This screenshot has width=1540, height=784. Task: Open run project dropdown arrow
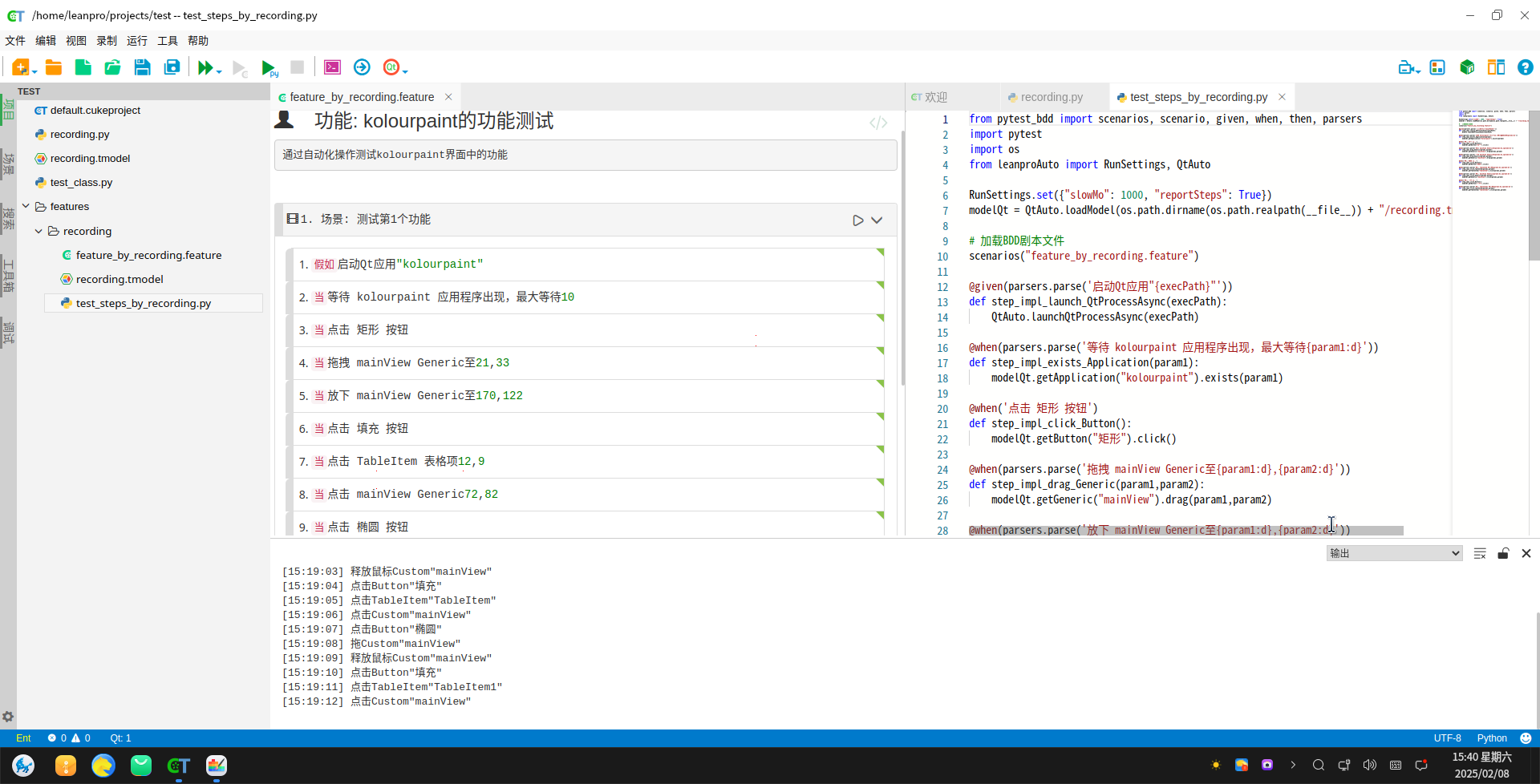219,72
